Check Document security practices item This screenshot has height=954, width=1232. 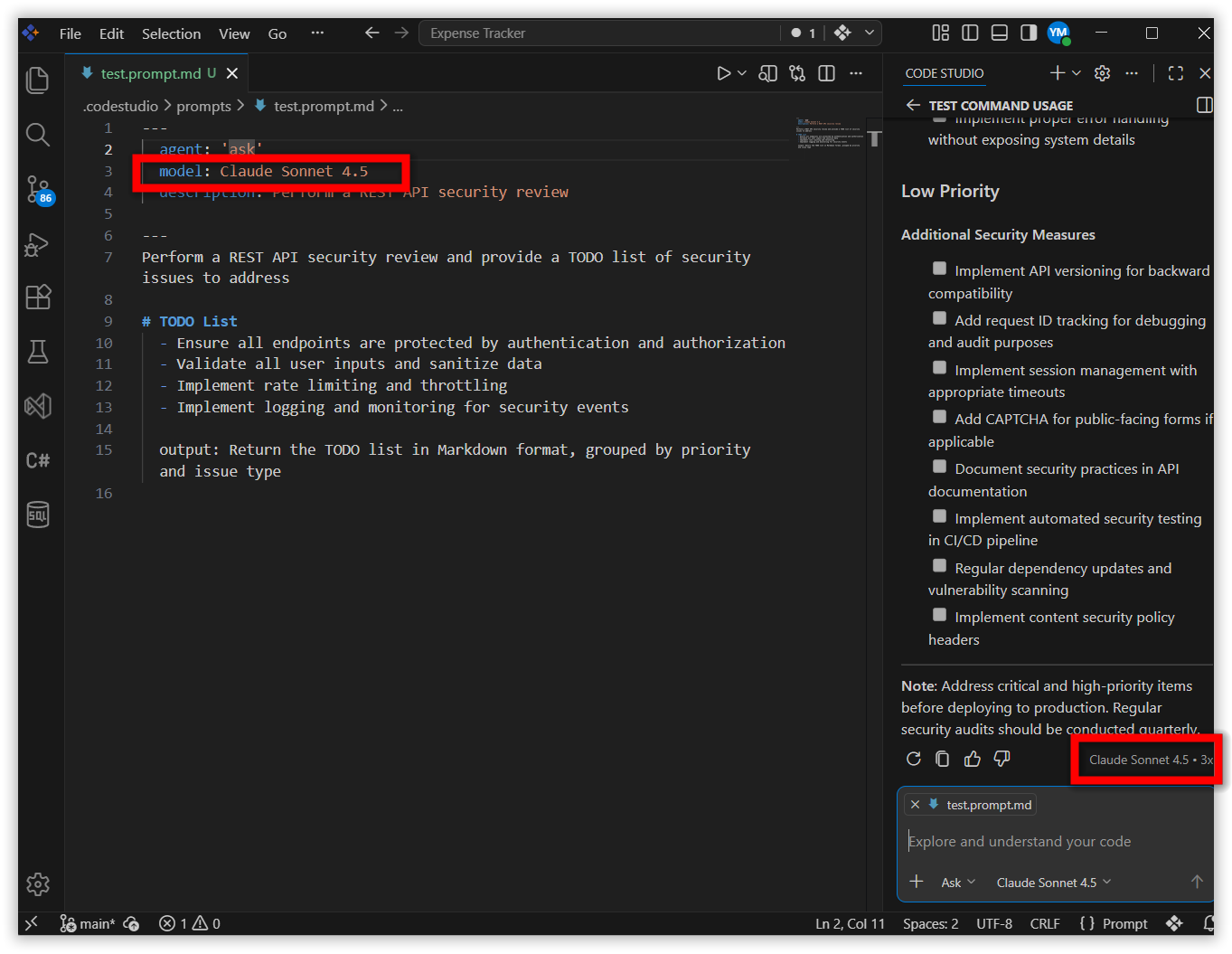[x=940, y=467]
